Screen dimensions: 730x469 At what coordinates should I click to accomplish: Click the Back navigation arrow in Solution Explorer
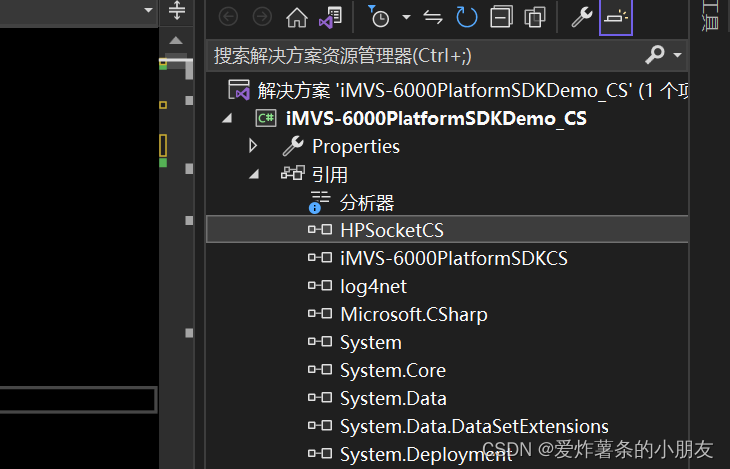228,17
